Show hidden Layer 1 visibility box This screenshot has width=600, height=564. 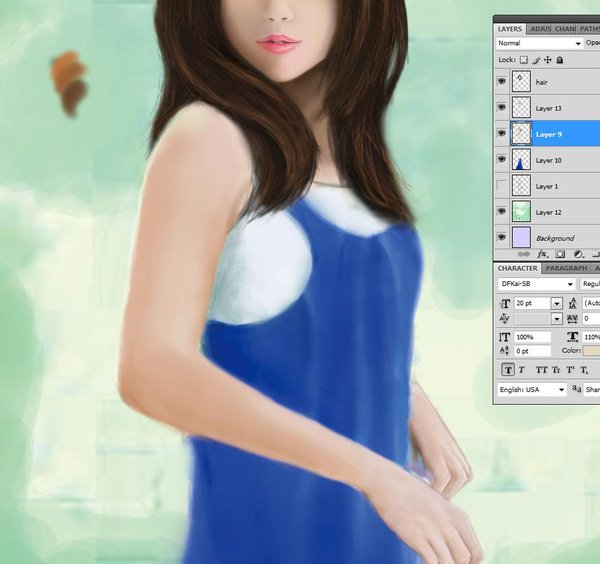coord(501,186)
